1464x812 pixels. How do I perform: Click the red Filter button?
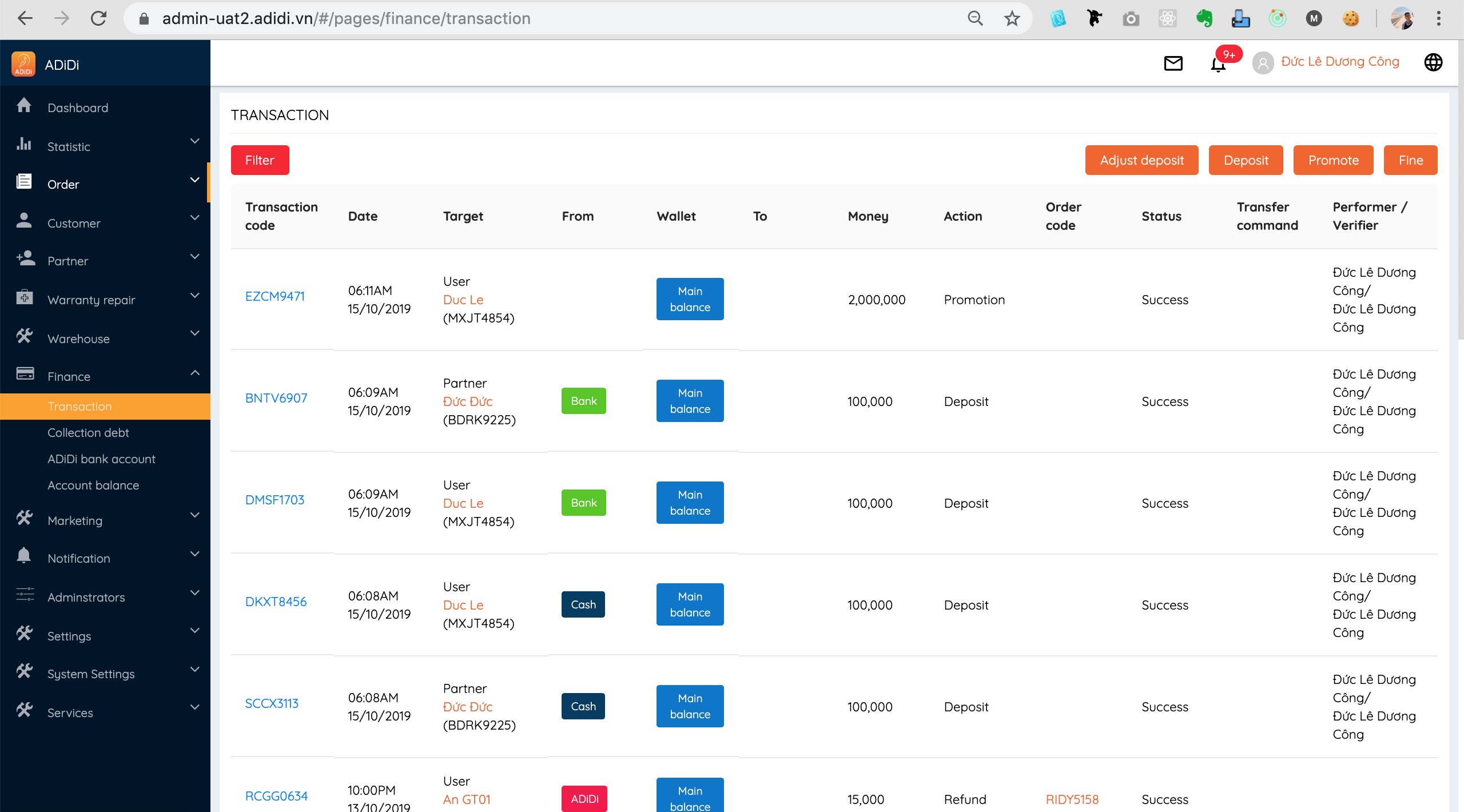(260, 160)
